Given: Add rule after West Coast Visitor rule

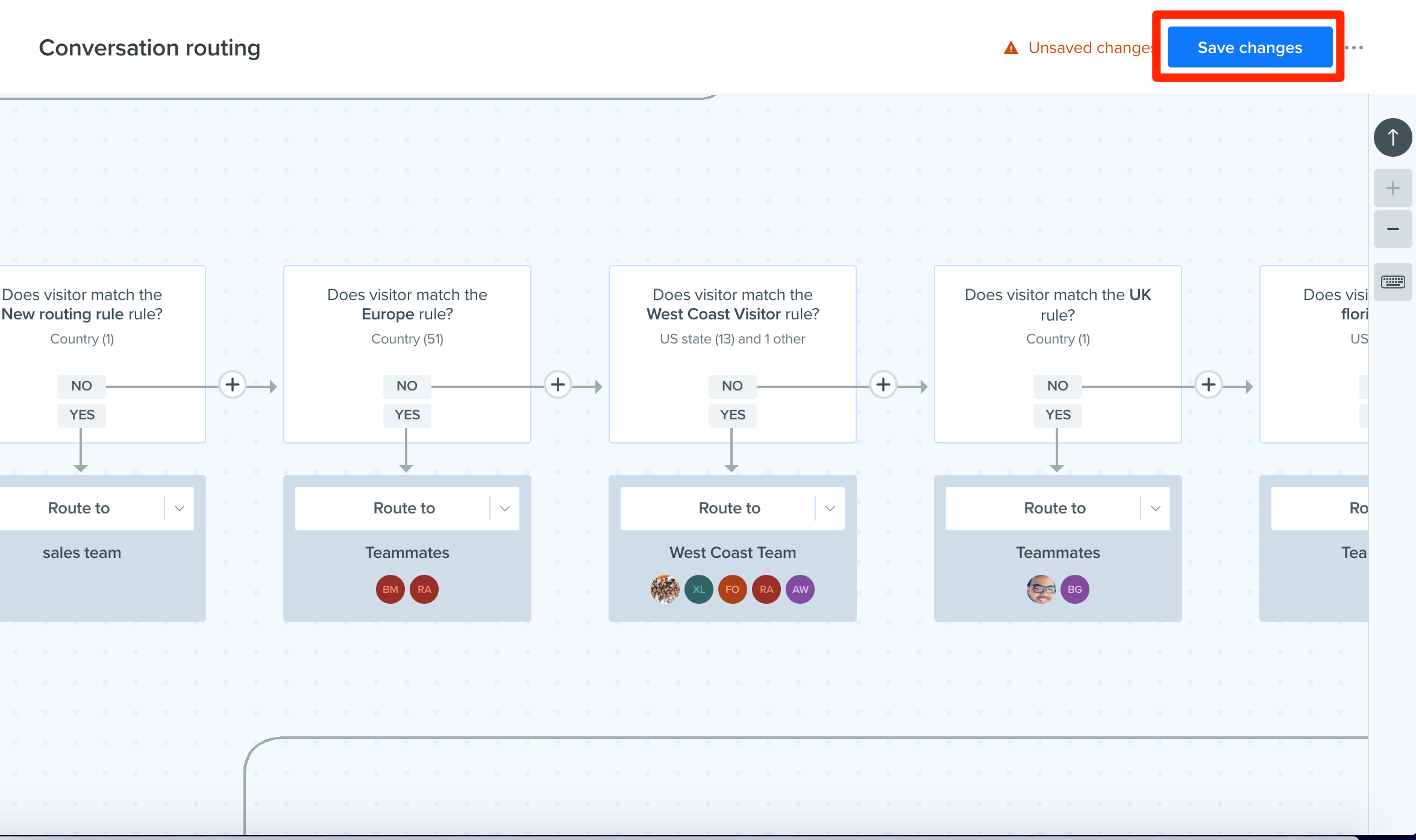Looking at the screenshot, I should (883, 384).
